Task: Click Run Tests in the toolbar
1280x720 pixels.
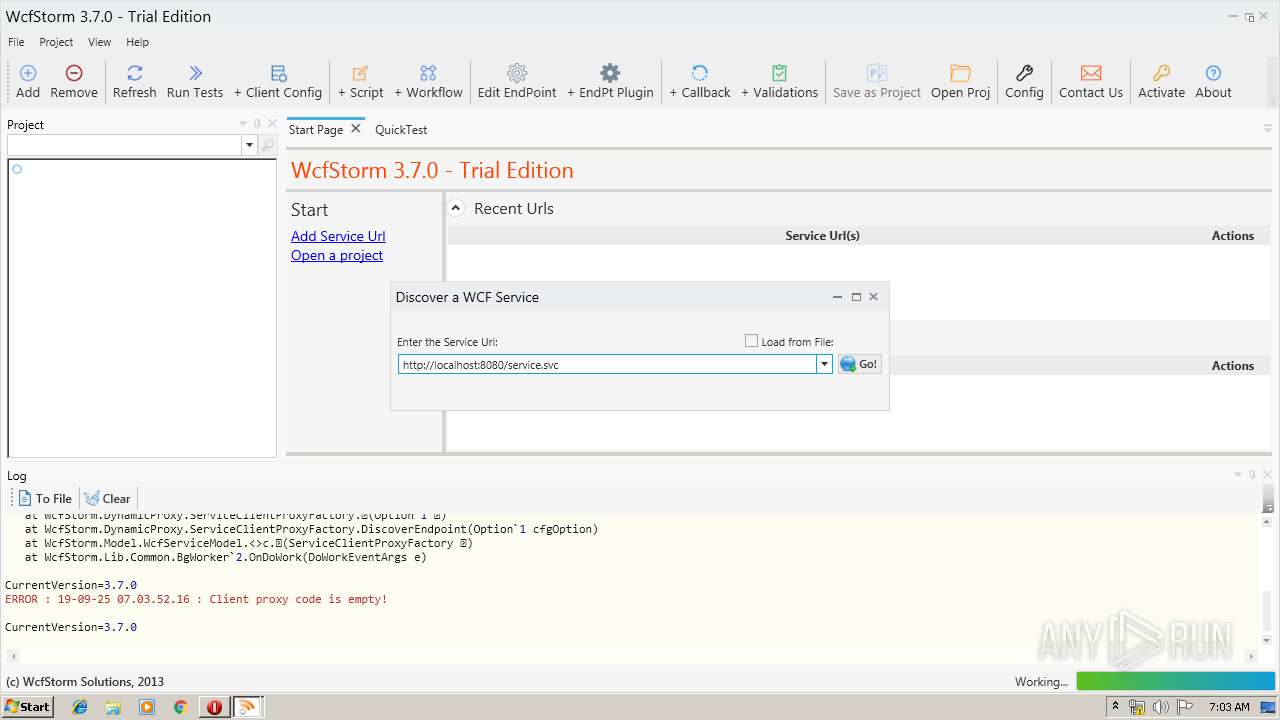Action: [195, 81]
